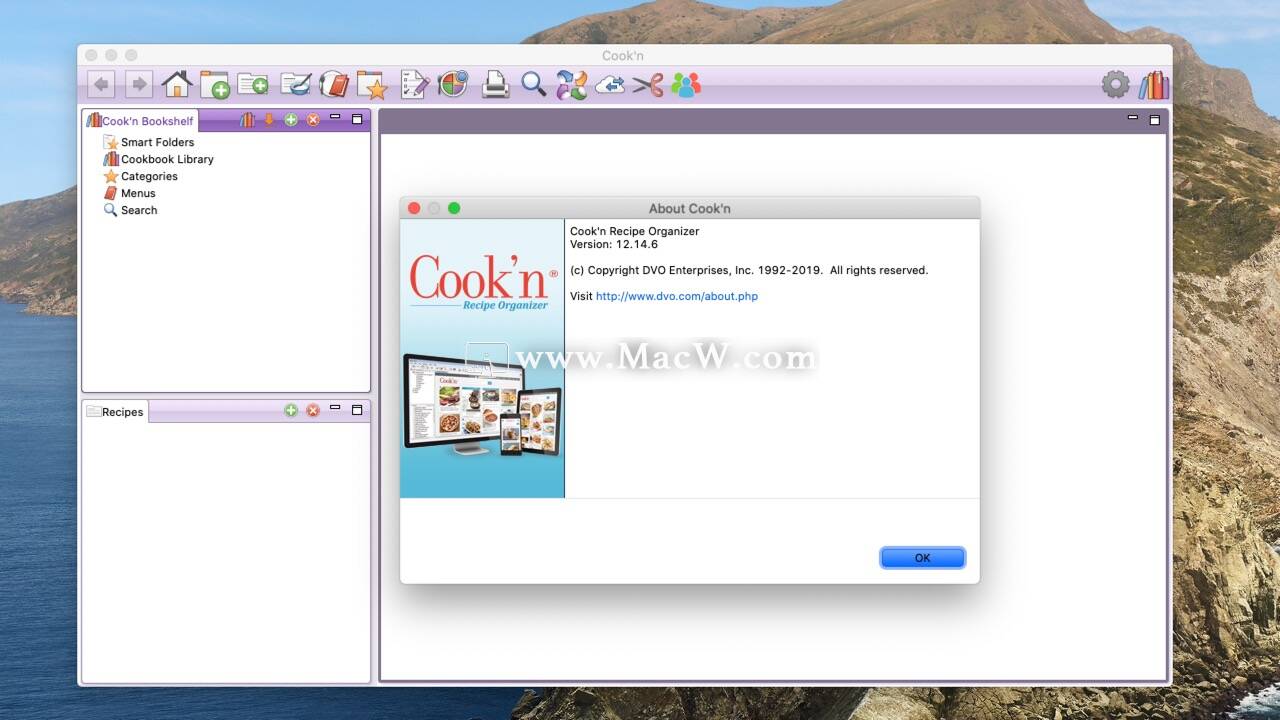This screenshot has height=720, width=1280.
Task: Select Categories in the bookshelf tree
Action: (x=140, y=176)
